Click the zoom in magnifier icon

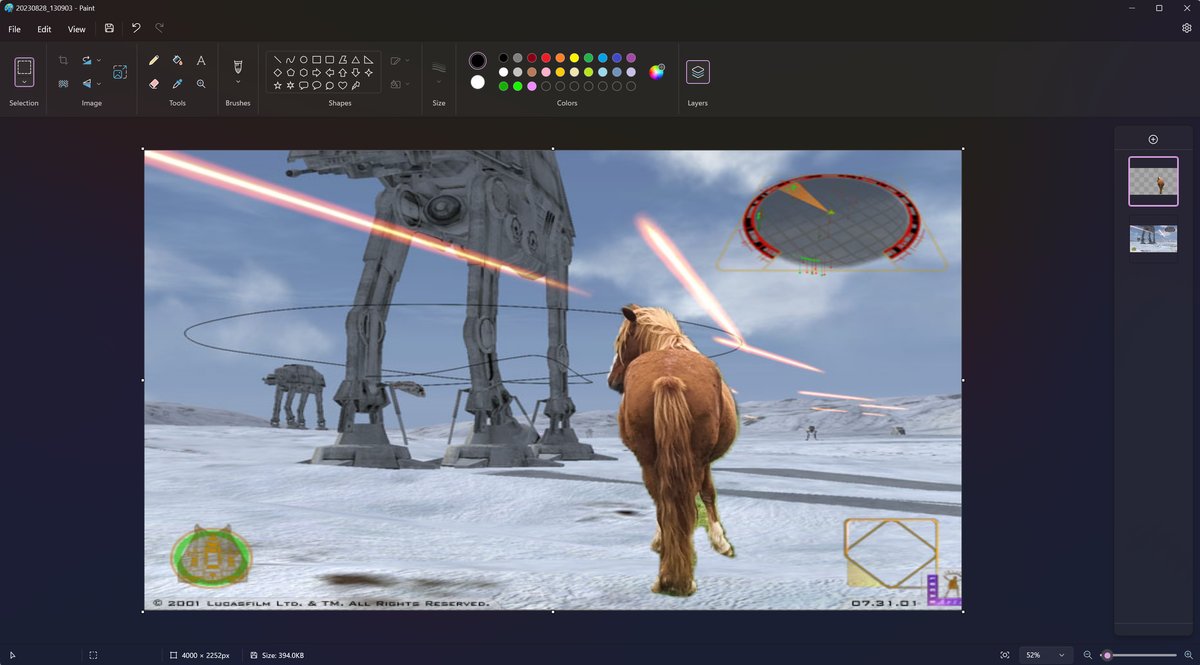(1188, 655)
